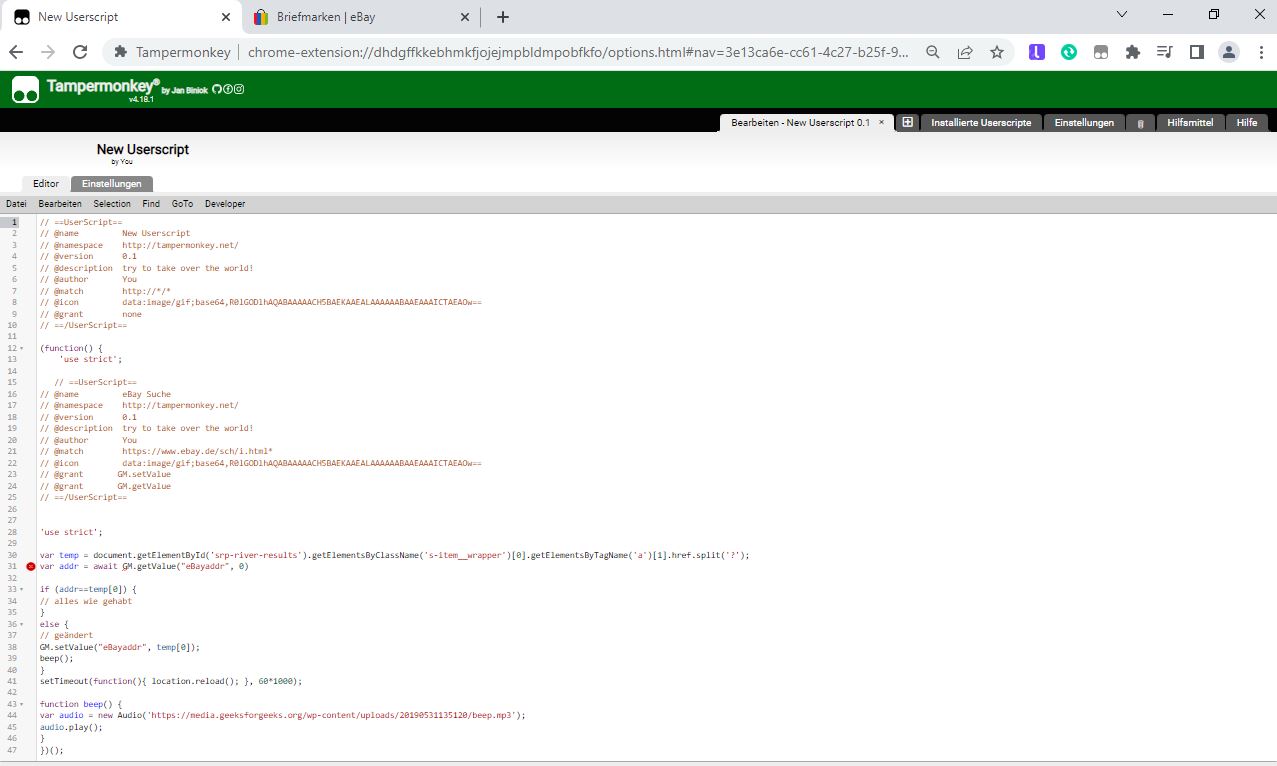Switch to the Editor tab
This screenshot has width=1277, height=766.
point(46,184)
